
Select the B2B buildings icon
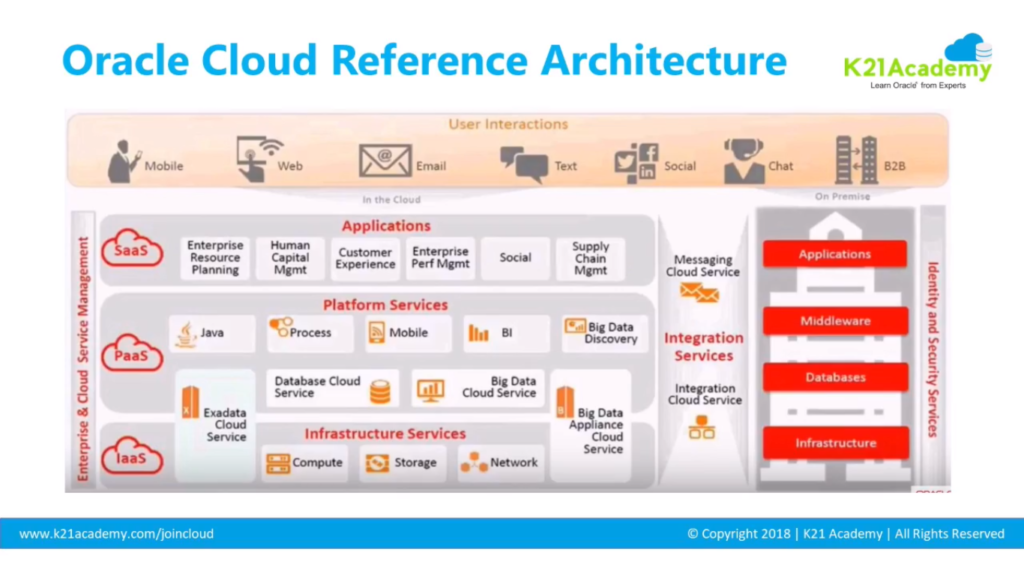coord(856,160)
